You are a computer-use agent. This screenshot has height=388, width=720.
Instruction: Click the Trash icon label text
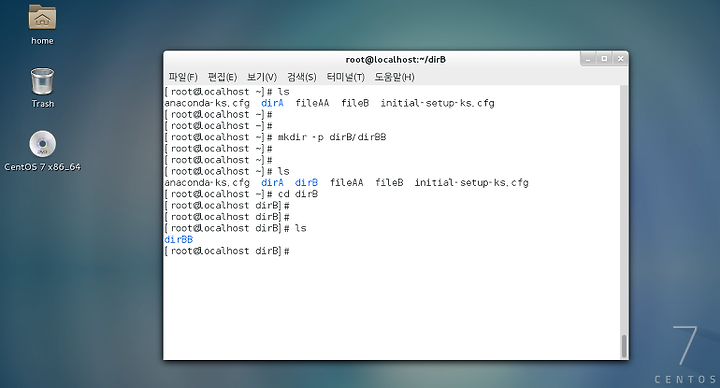pyautogui.click(x=43, y=104)
